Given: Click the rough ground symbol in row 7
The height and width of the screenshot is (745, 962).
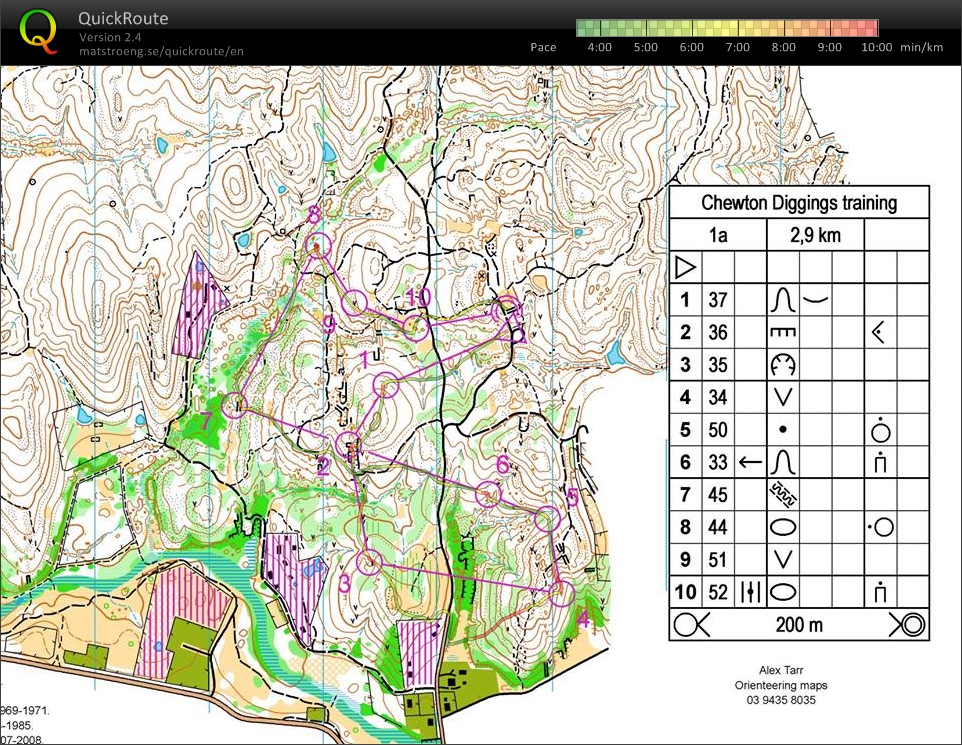Looking at the screenshot, I should 782,494.
